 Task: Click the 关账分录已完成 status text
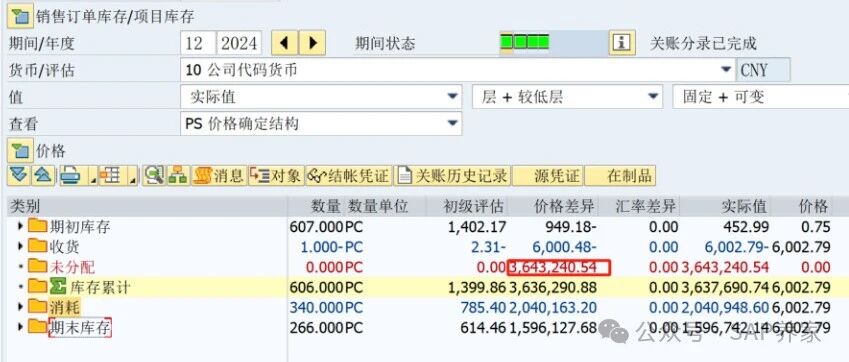coord(703,43)
